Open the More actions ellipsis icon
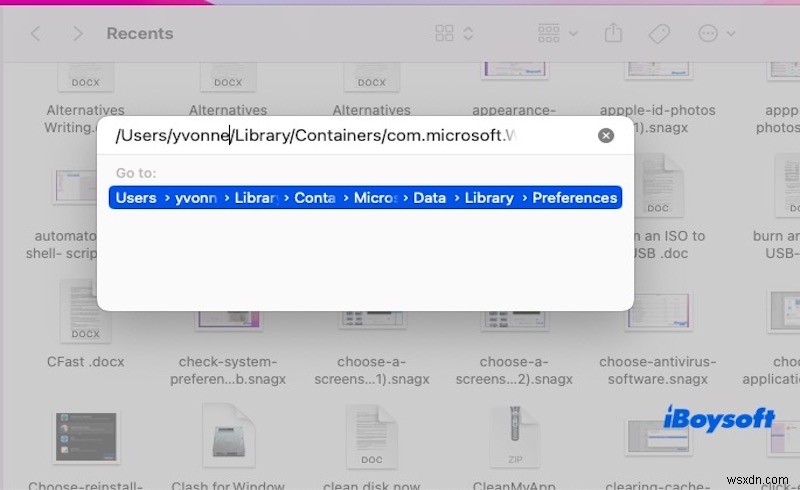 (x=708, y=34)
